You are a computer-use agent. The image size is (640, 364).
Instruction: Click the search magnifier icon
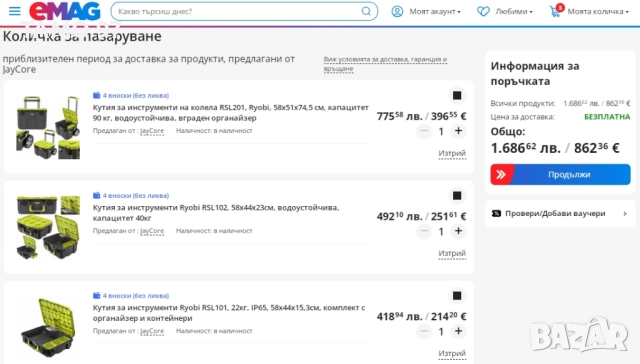coord(366,11)
